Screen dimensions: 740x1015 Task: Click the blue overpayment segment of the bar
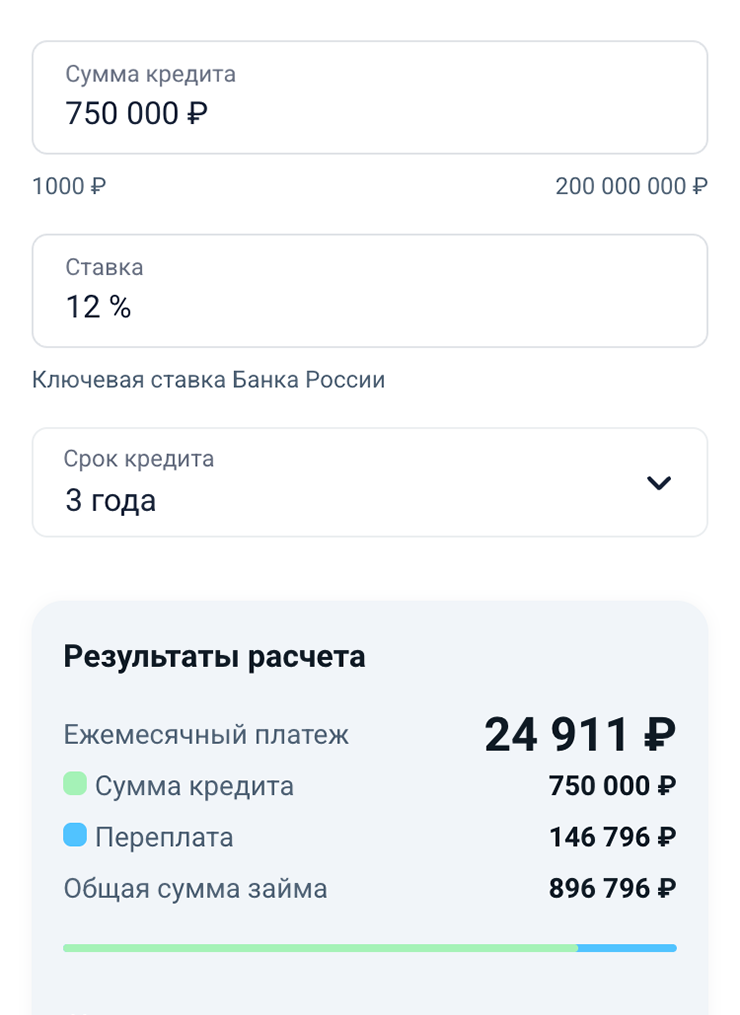click(627, 947)
